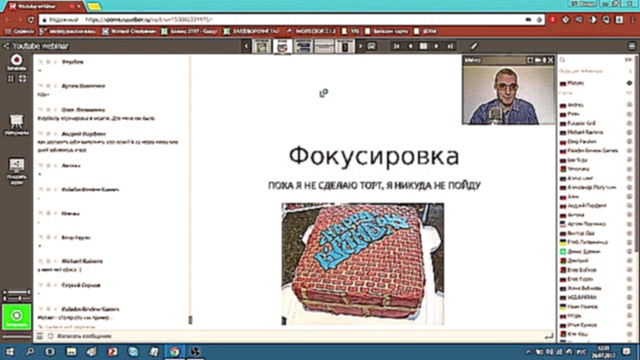Viewport: 640px width, 360px height.
Task: Click the red extension icon in the browser toolbar
Action: click(553, 19)
